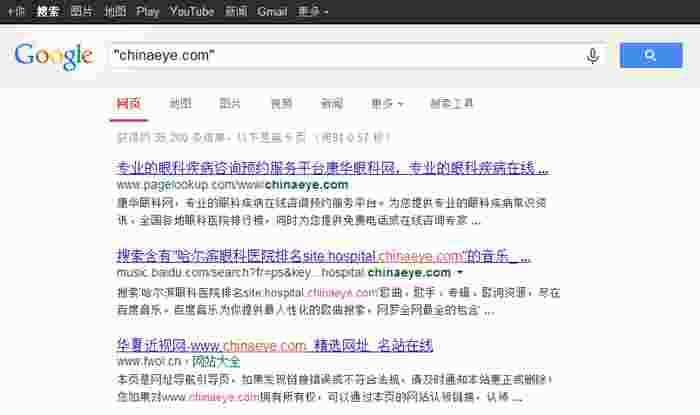Expand the 更多 dropdown in the results tabs
The width and height of the screenshot is (700, 415).
[387, 104]
